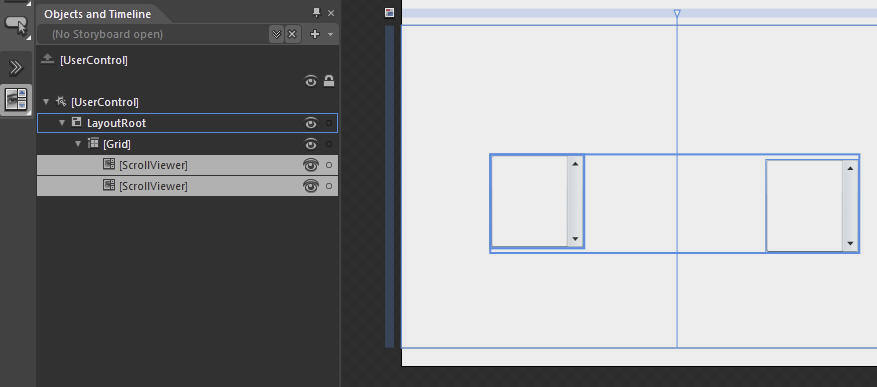Click the right ScrollViewer's vertical scrollbar track
The image size is (877, 387).
point(850,206)
